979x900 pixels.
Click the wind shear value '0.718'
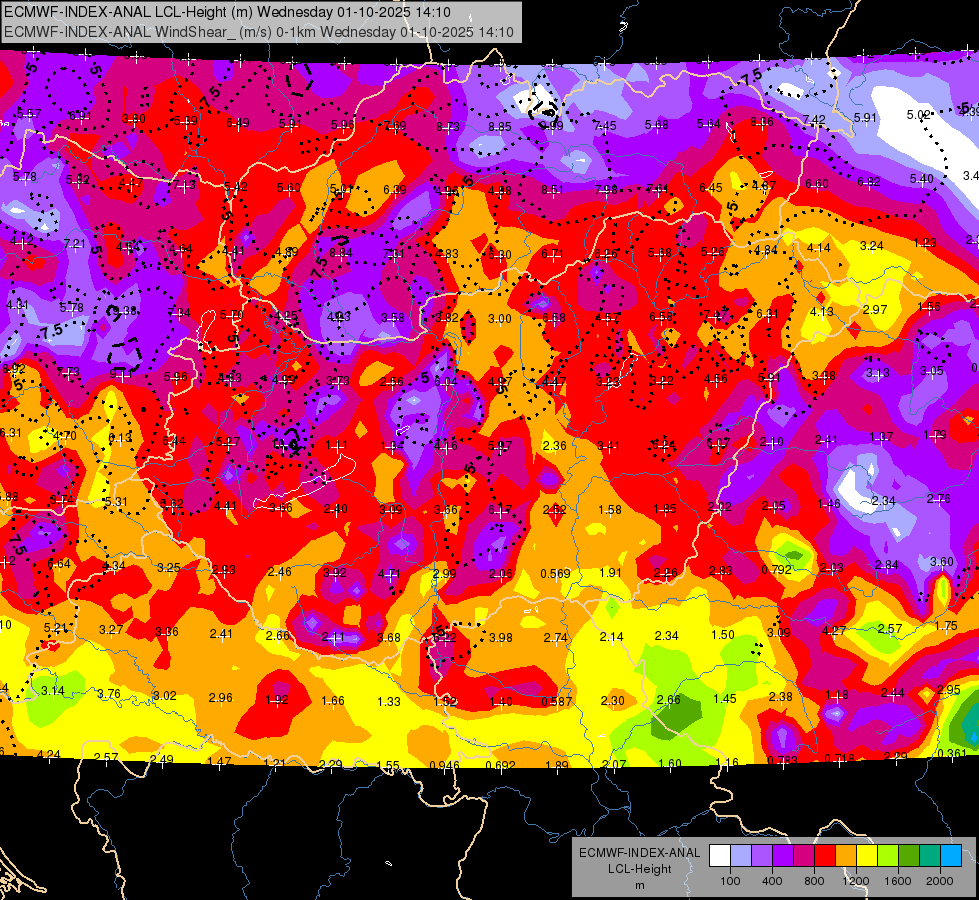coord(839,759)
